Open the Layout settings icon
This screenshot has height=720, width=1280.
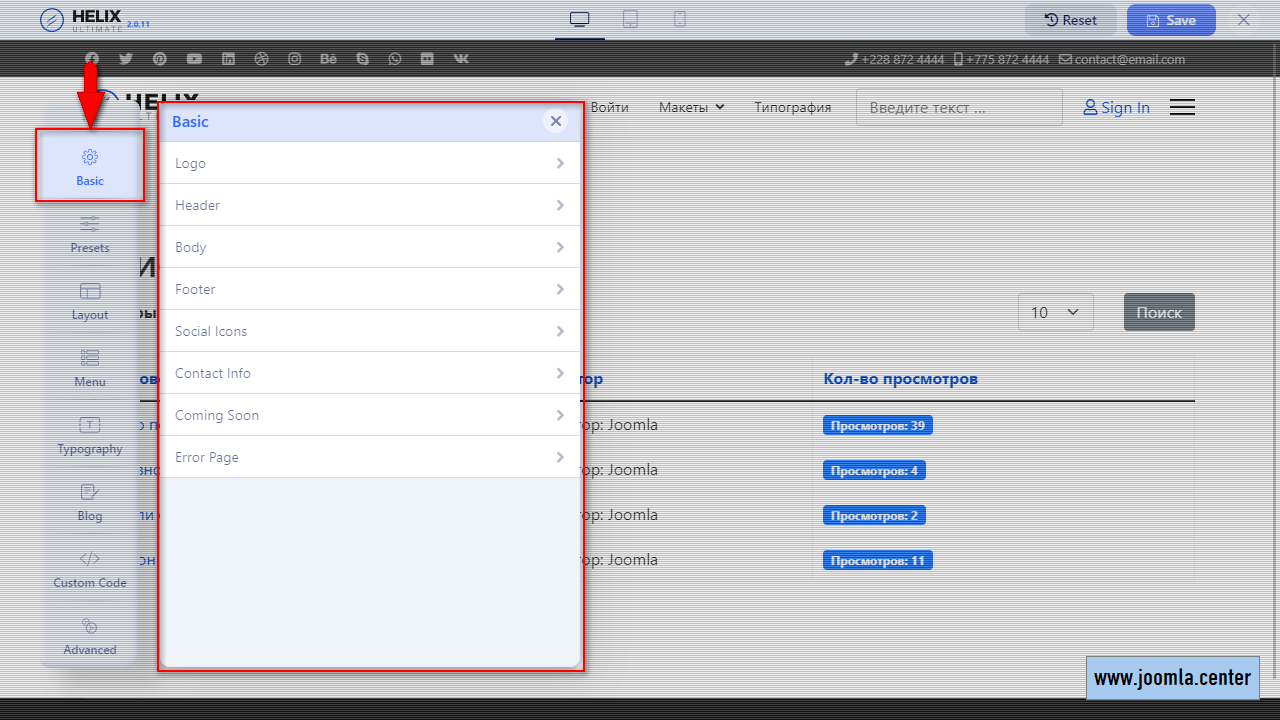[x=90, y=301]
